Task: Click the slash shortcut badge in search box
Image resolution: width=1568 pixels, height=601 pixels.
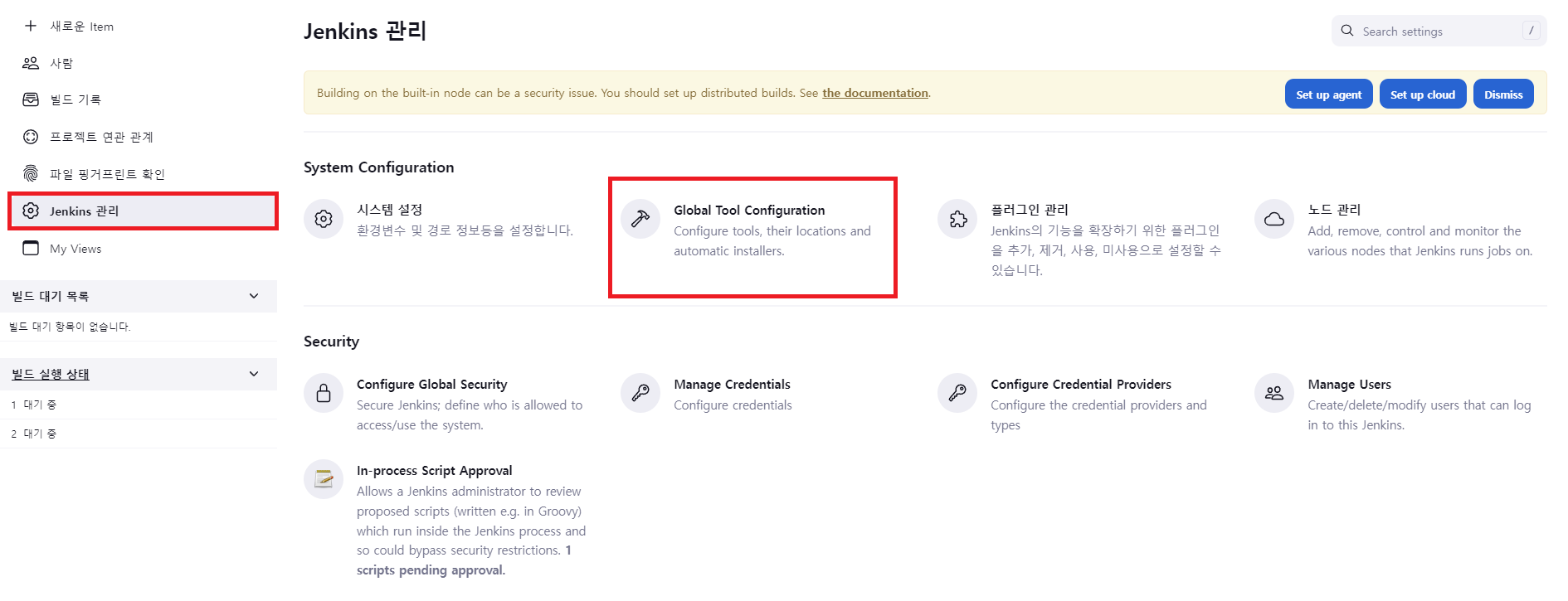Action: [1531, 31]
